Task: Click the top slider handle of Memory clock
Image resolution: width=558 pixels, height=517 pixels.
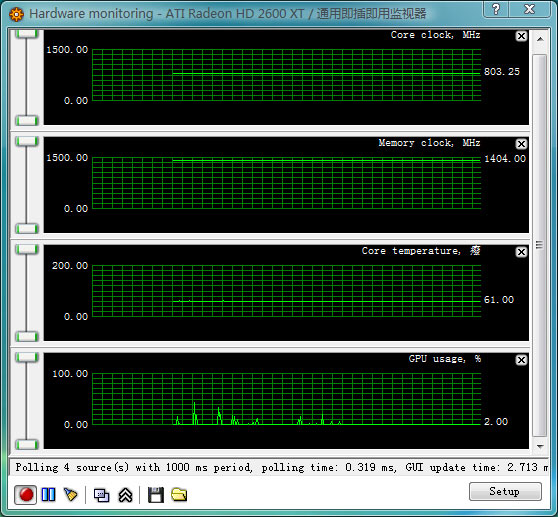Action: [x=27, y=141]
